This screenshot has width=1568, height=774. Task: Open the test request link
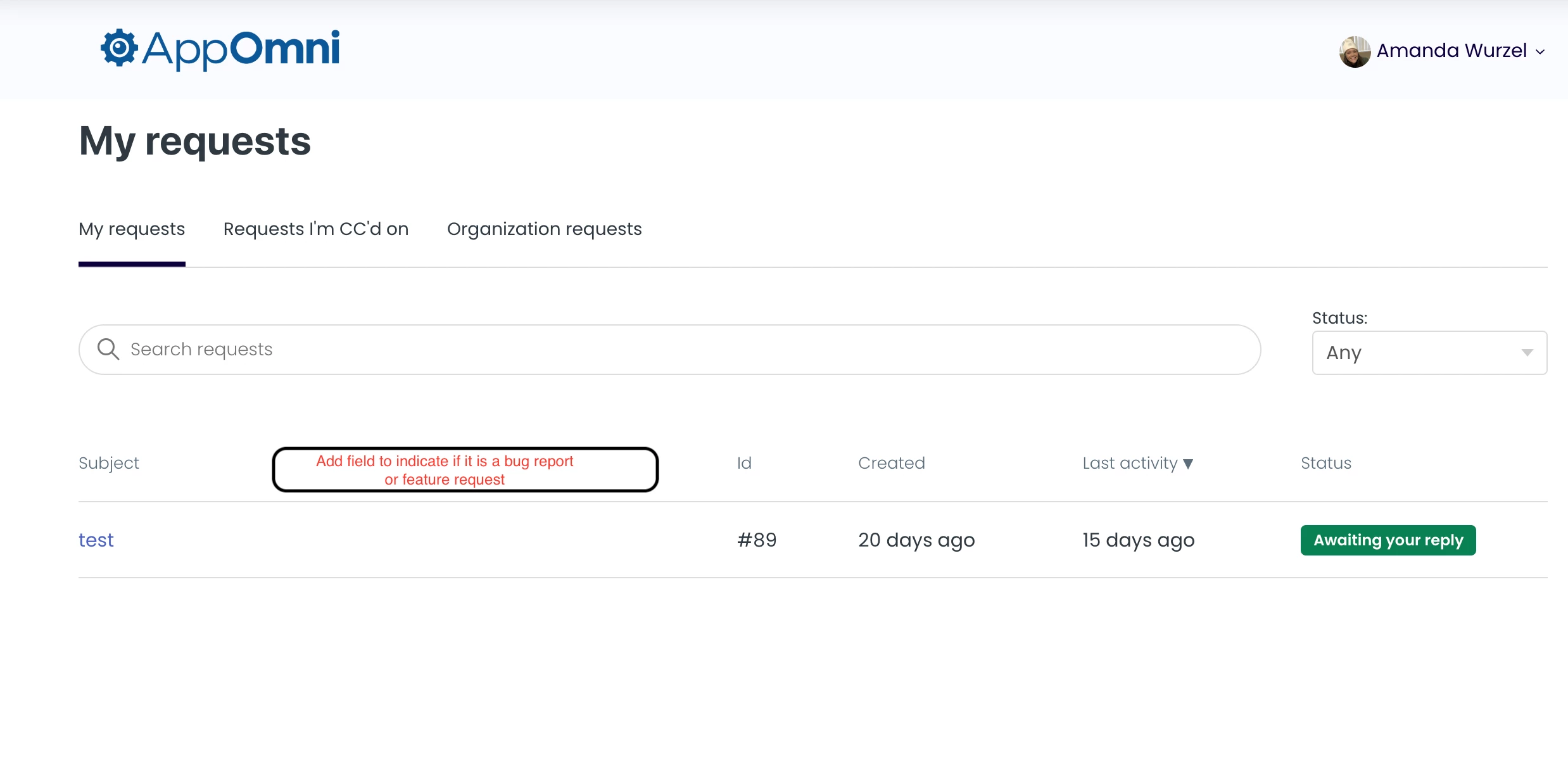click(x=96, y=540)
